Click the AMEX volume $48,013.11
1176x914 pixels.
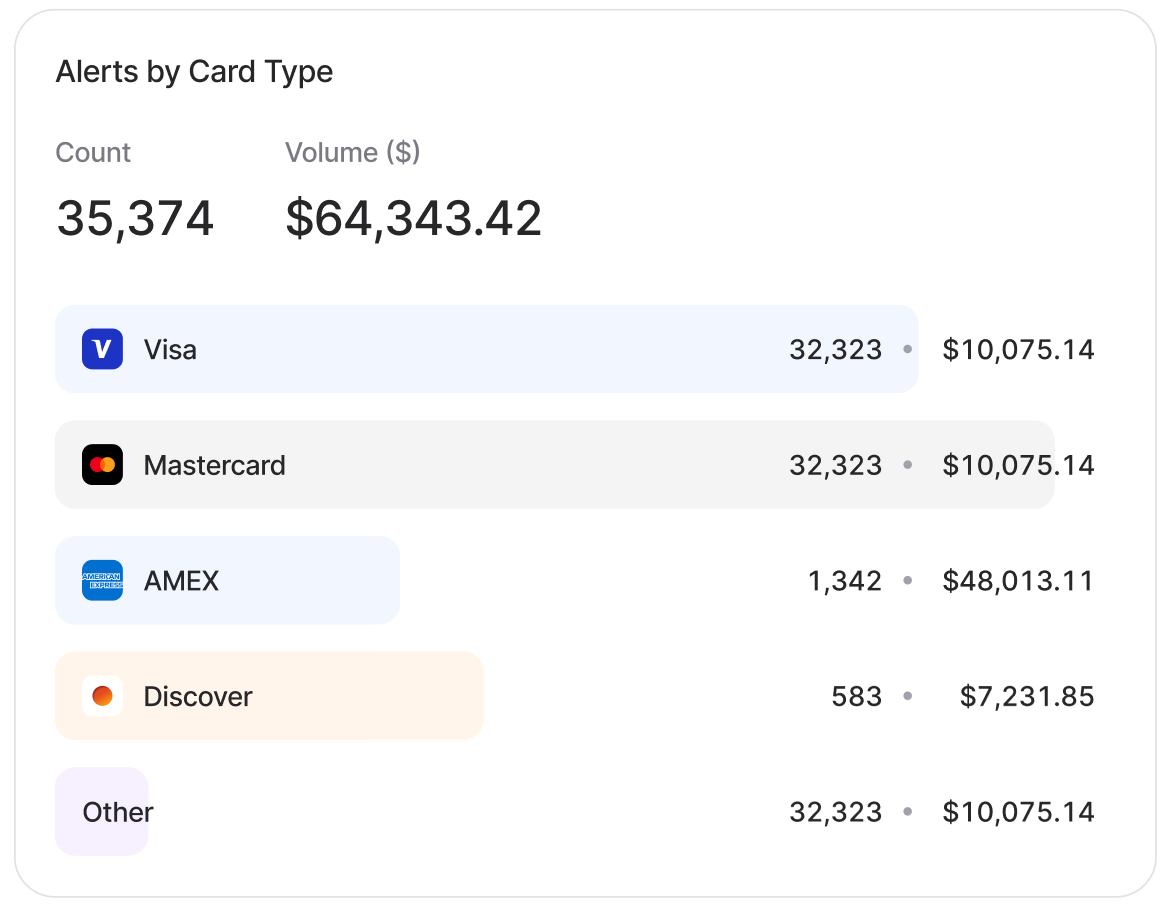click(1018, 581)
